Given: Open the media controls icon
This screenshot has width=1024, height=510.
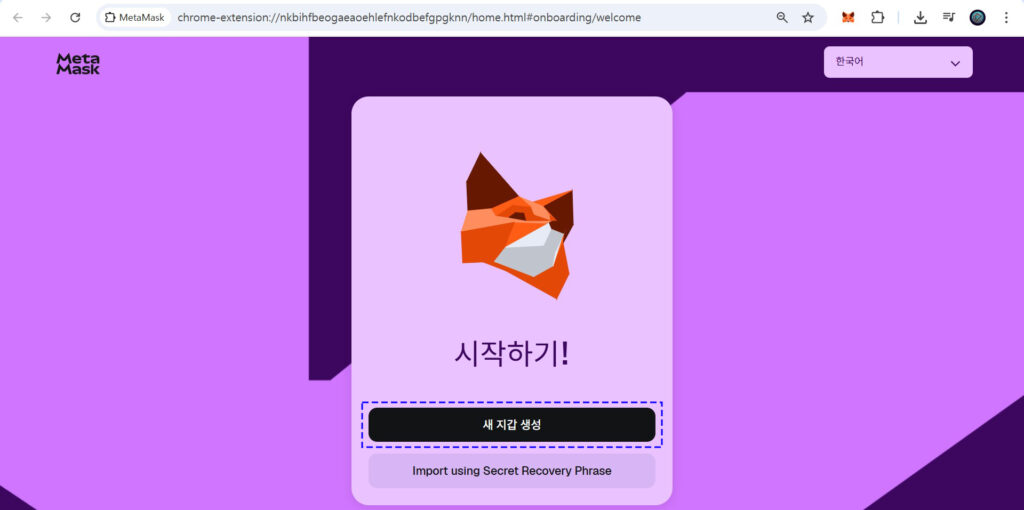Looking at the screenshot, I should click(949, 17).
